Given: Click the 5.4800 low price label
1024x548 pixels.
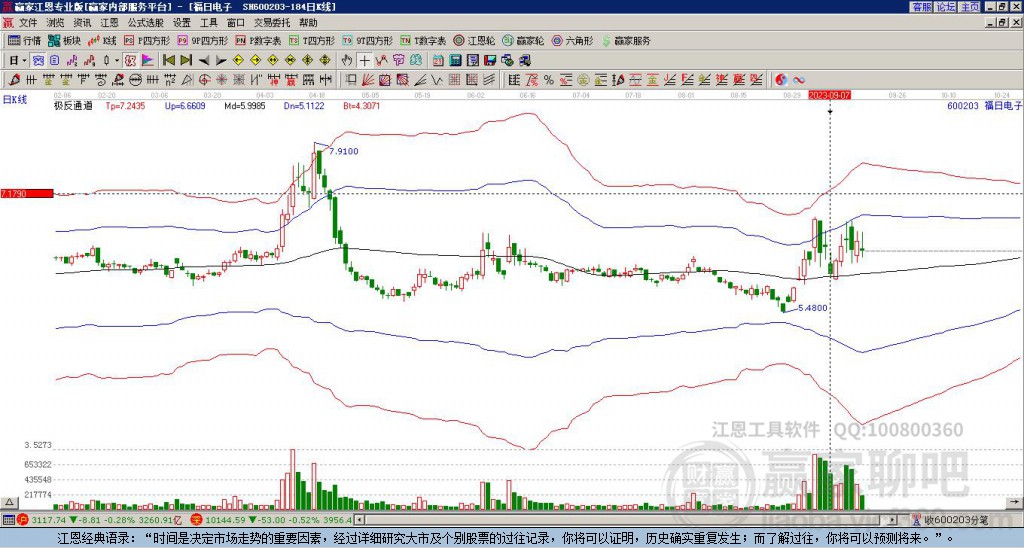Looking at the screenshot, I should pos(813,308).
